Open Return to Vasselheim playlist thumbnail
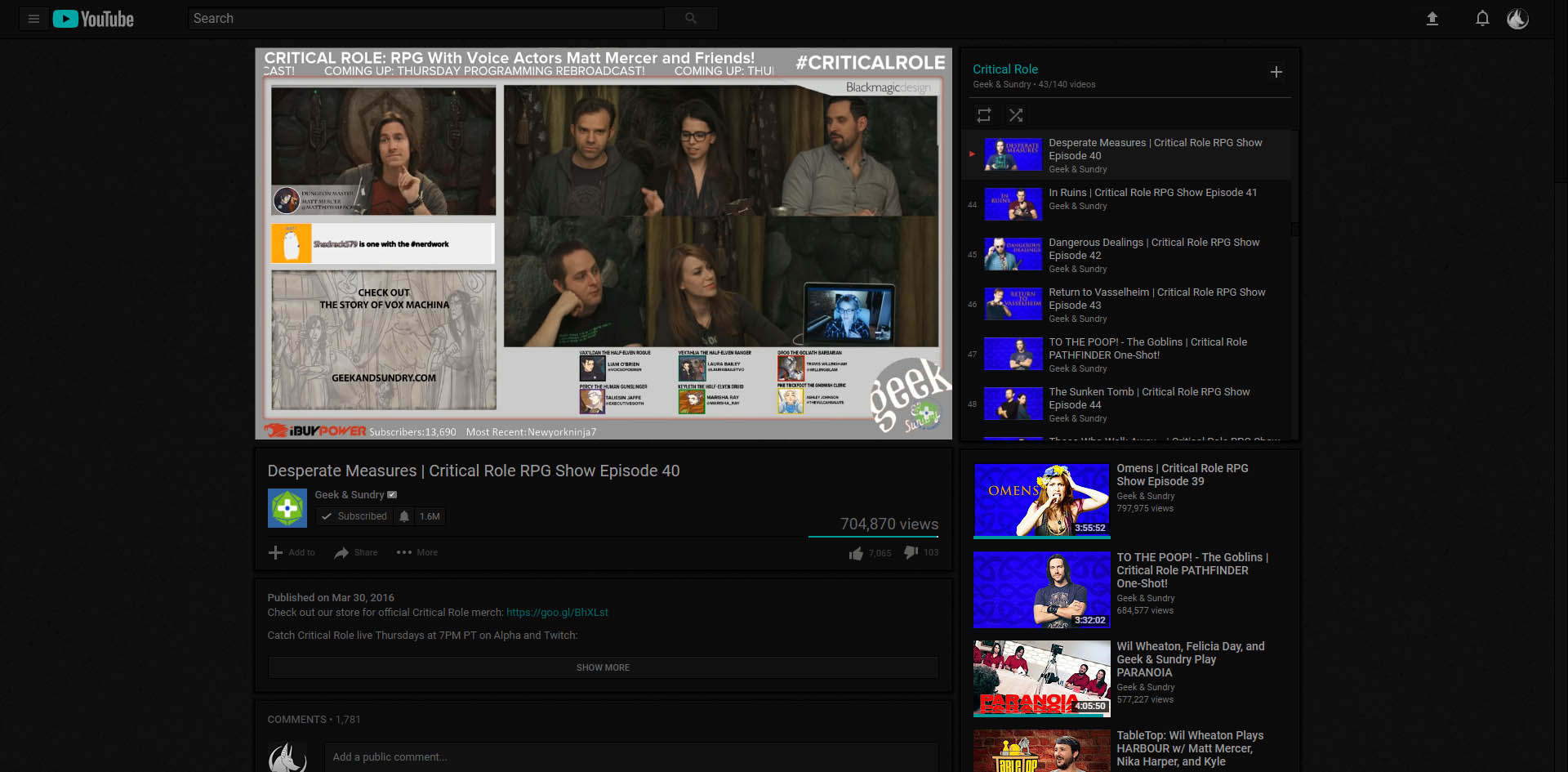The image size is (1568, 772). pyautogui.click(x=1013, y=304)
